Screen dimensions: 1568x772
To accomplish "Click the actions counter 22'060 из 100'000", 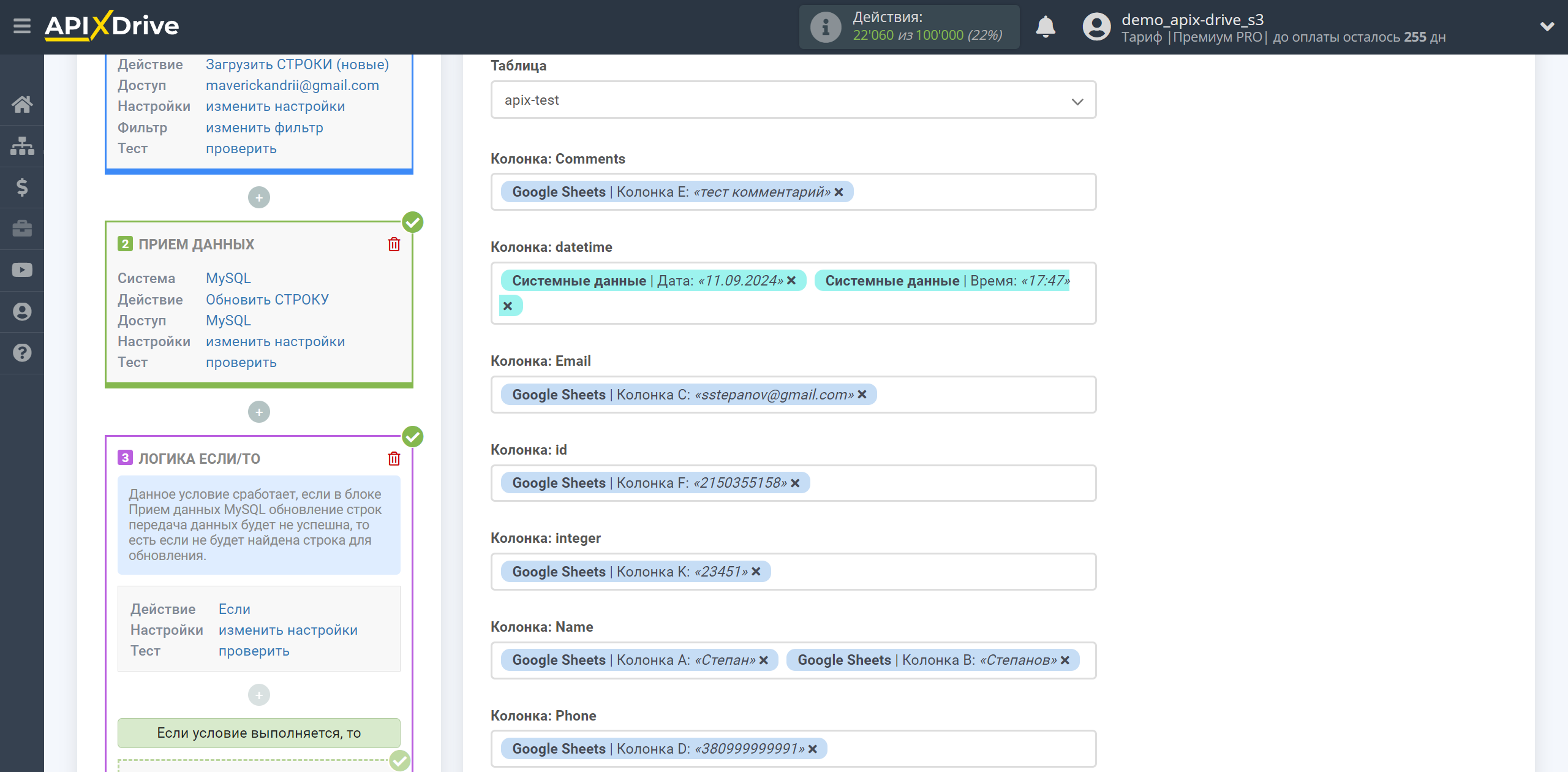I will click(x=927, y=36).
